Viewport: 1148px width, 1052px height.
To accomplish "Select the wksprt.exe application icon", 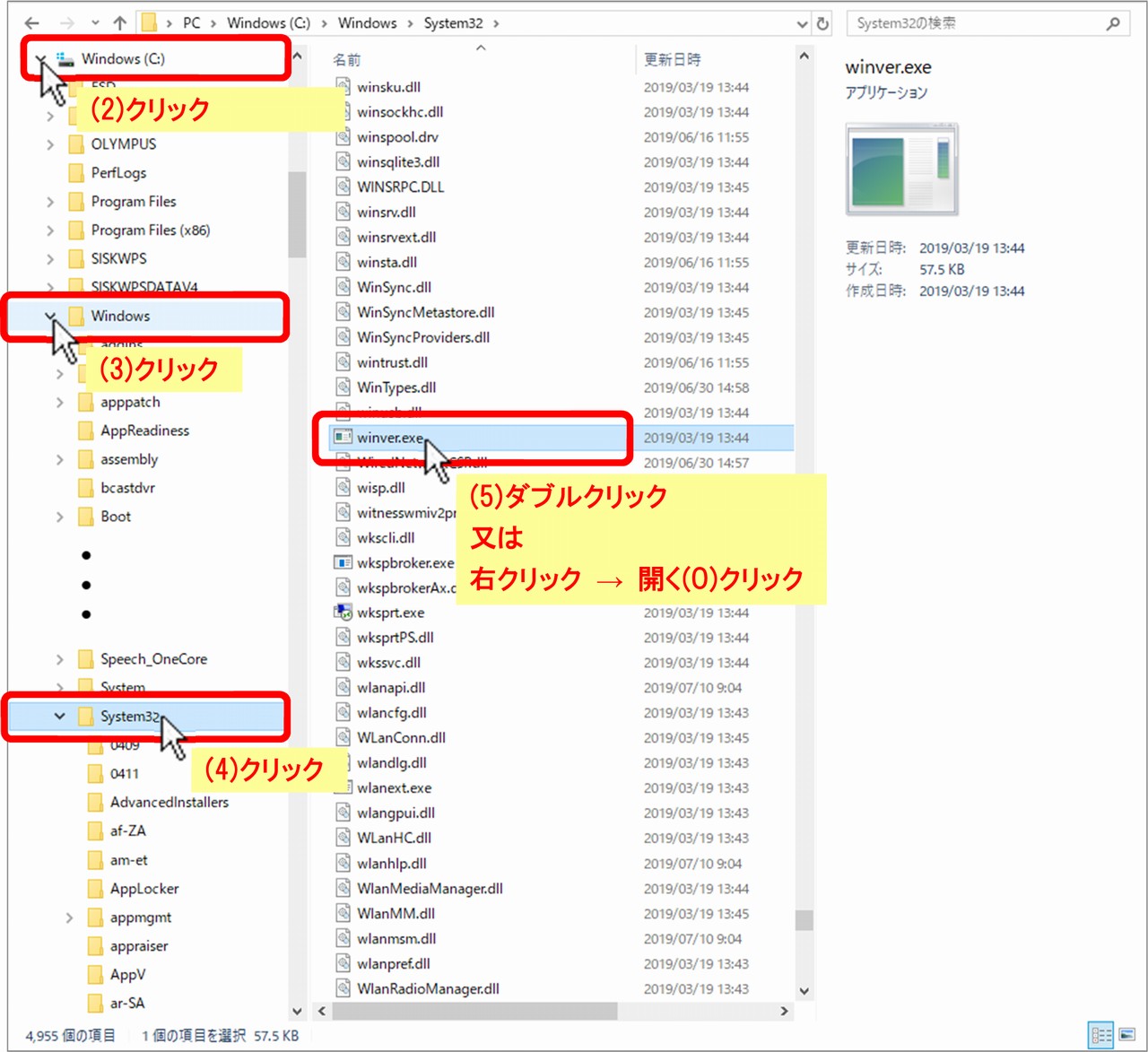I will coord(343,613).
